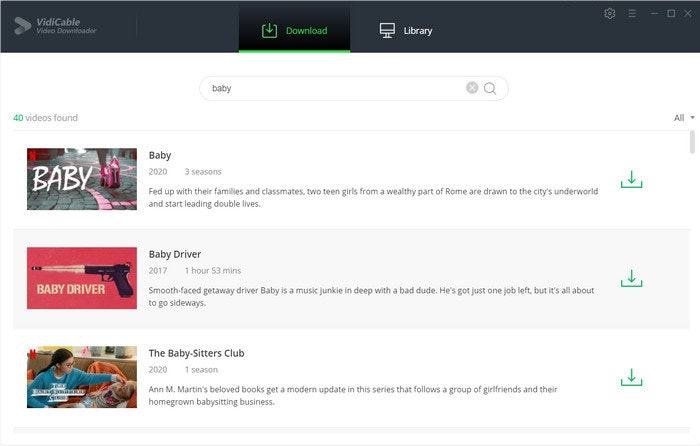
Task: Click the magnifier search icon
Action: point(490,88)
